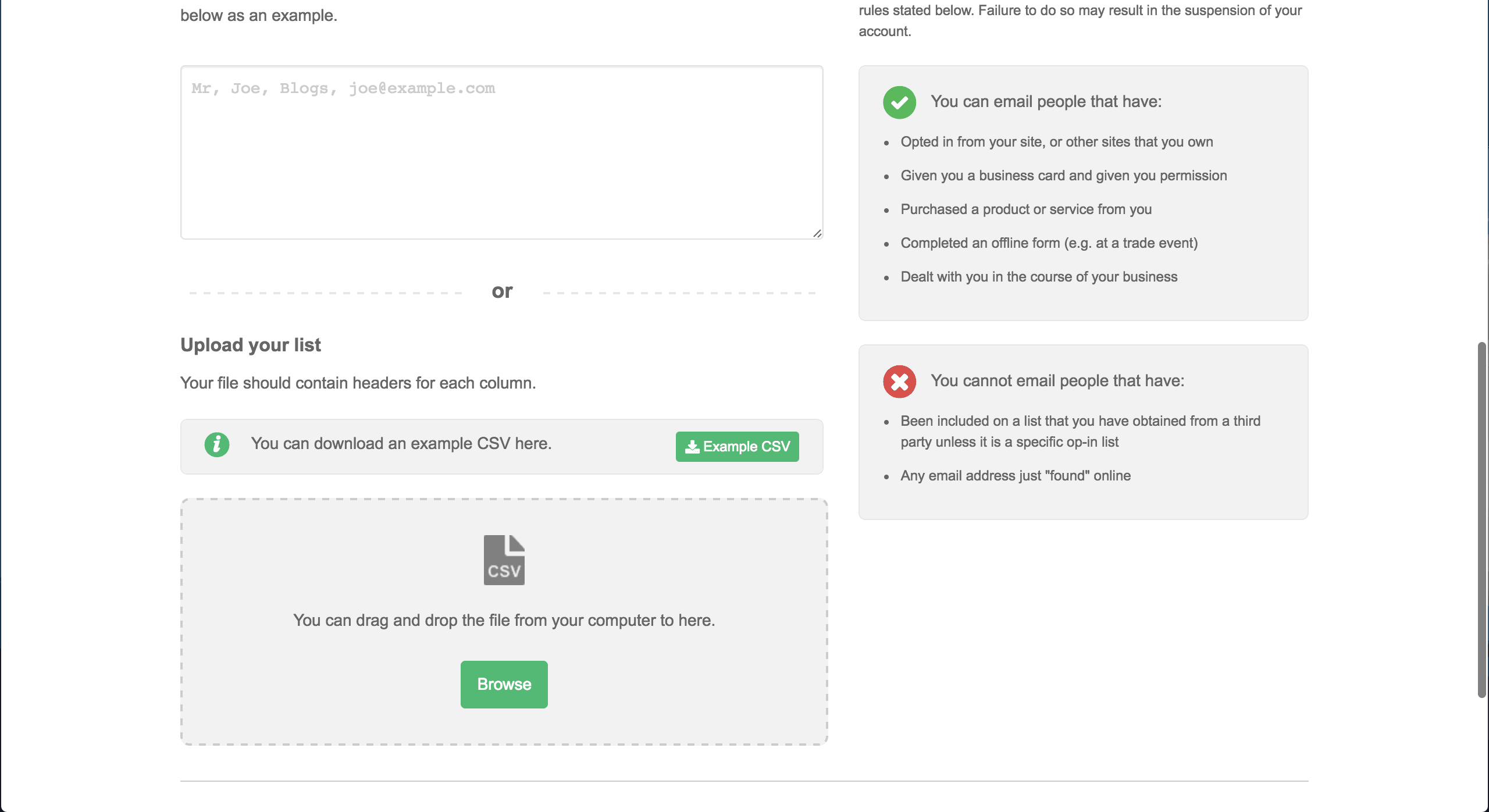
Task: Click the 'or' divider label
Action: (502, 291)
